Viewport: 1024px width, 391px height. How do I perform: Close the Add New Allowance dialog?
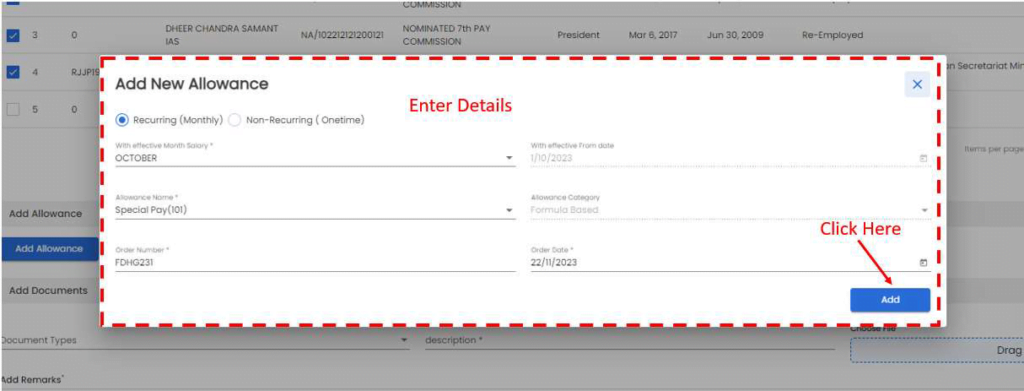917,84
